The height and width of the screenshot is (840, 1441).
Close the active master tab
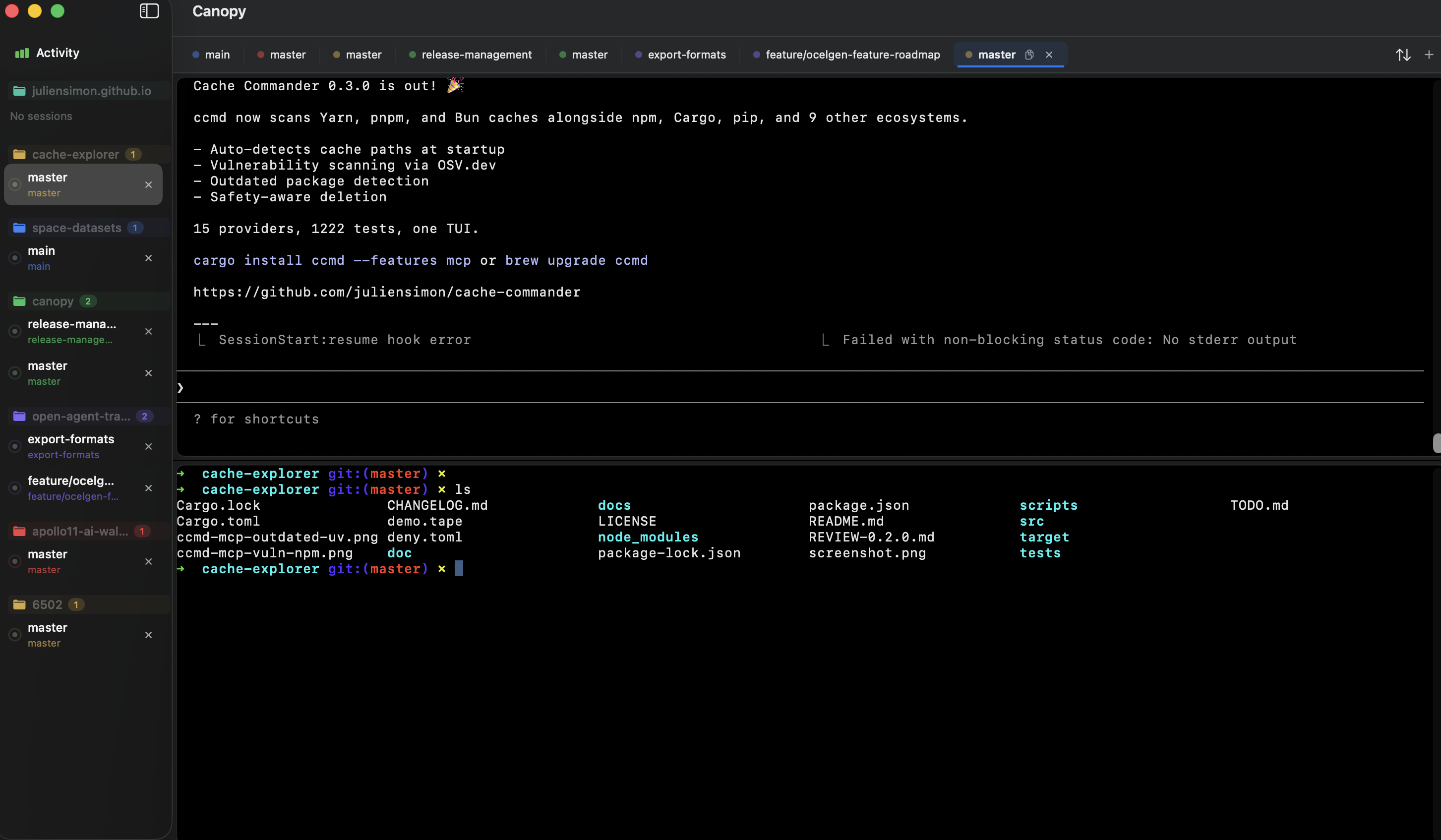pos(1049,55)
